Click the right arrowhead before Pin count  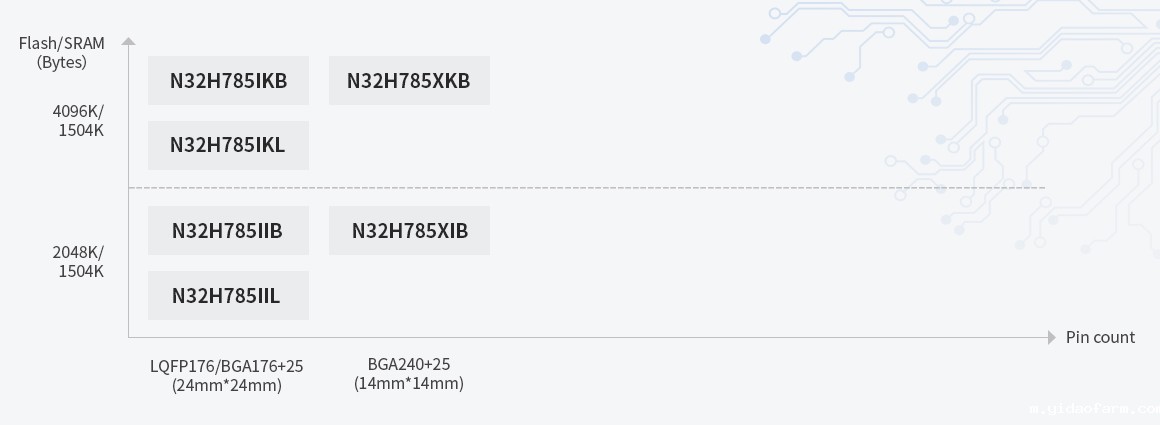(x=1051, y=337)
